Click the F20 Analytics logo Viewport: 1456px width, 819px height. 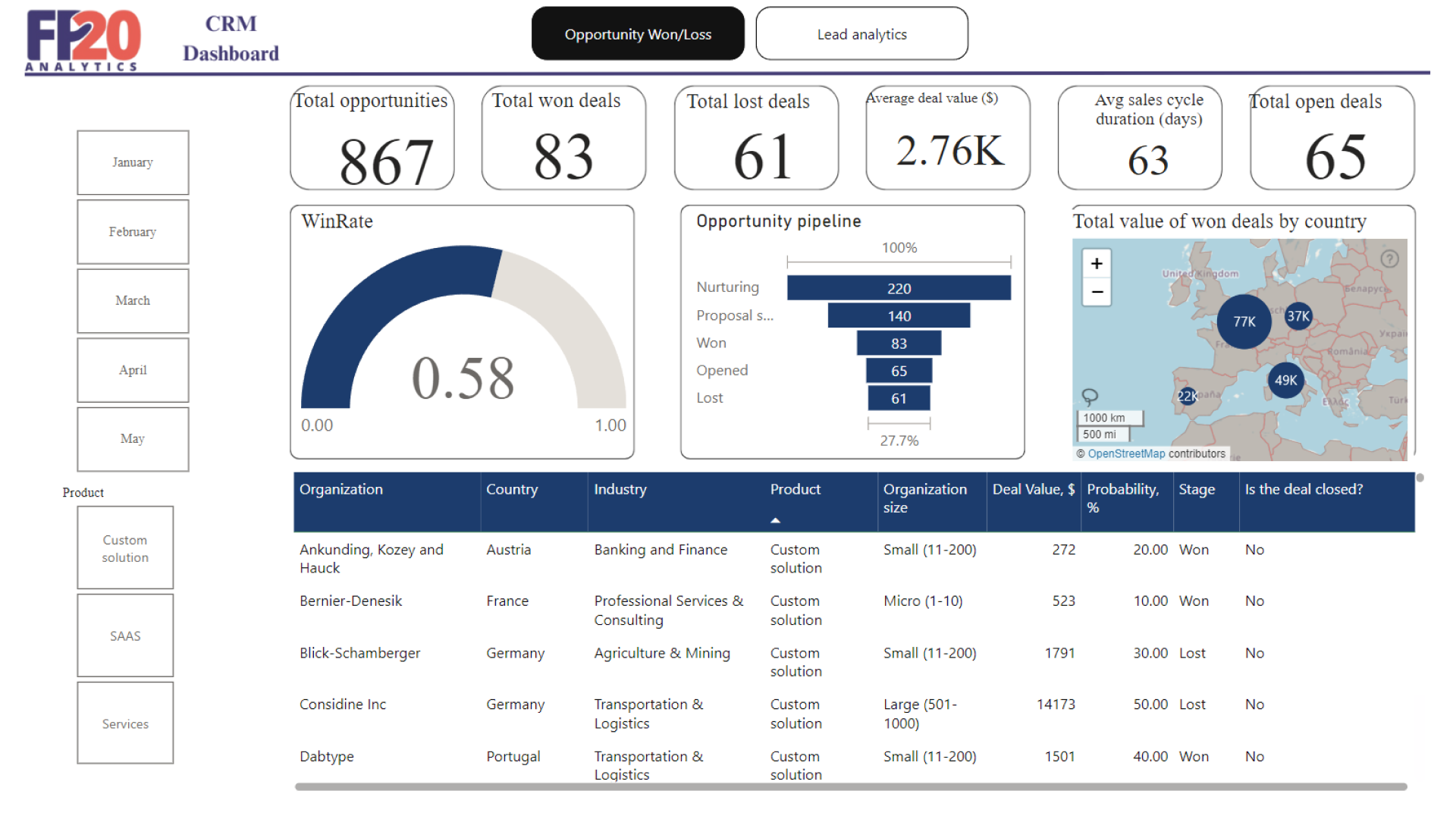[83, 40]
